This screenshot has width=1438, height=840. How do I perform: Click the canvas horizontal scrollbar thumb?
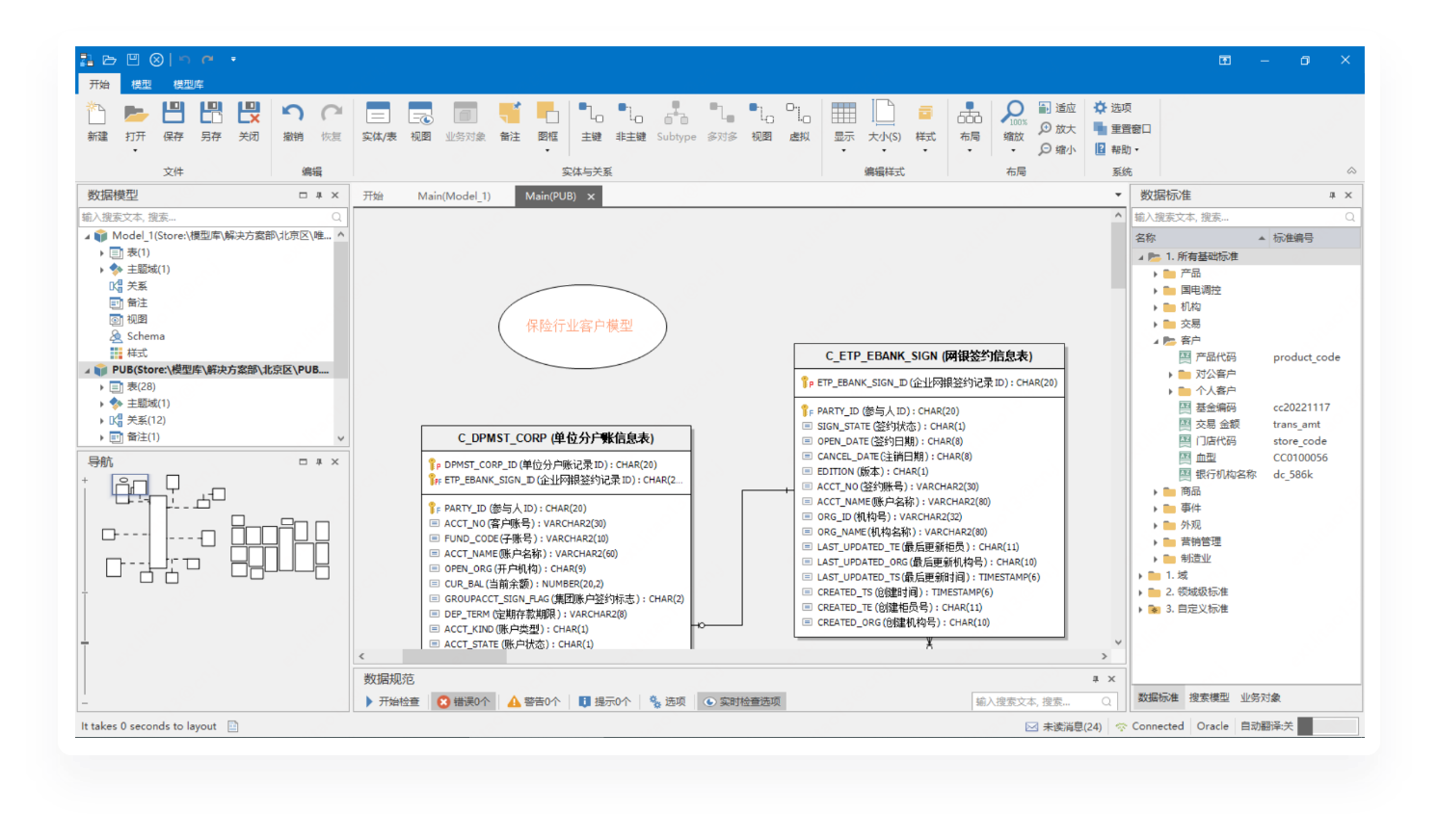click(453, 656)
